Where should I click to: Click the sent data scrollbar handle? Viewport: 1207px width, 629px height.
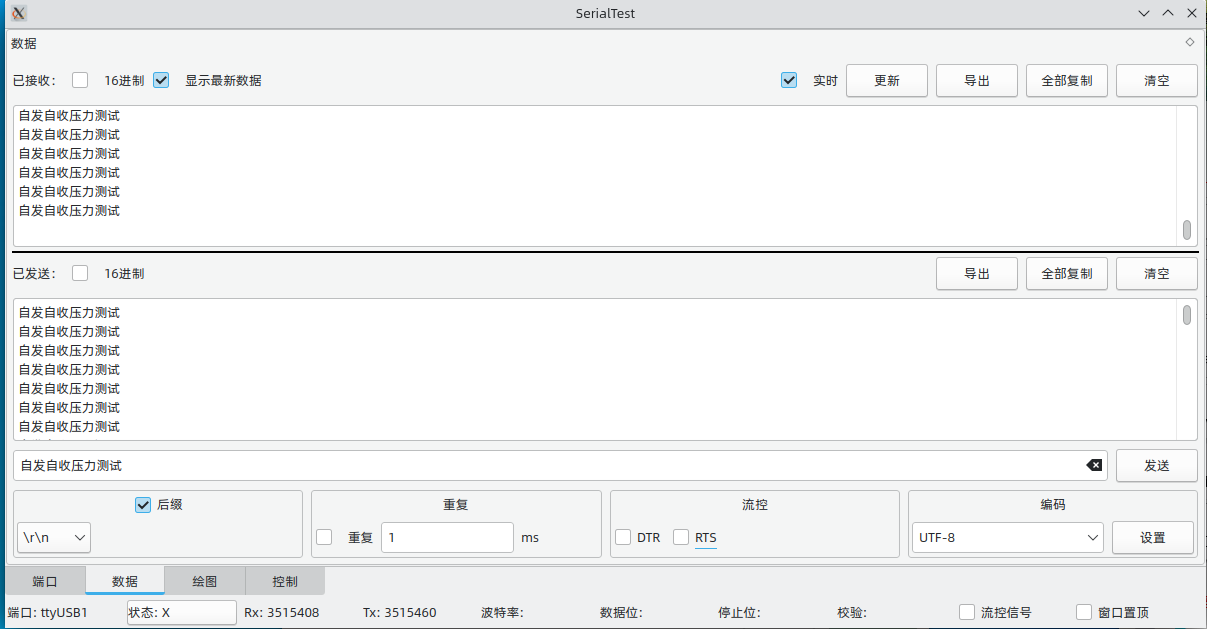(x=1187, y=315)
